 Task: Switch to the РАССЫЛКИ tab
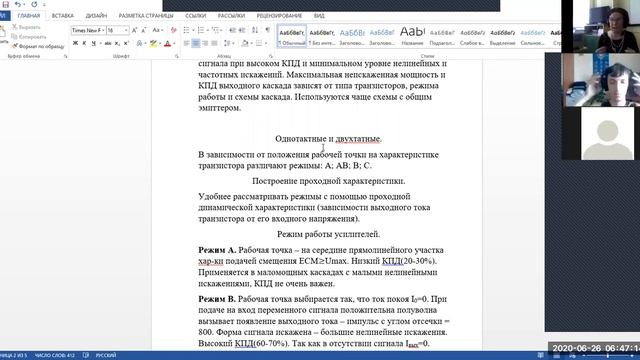click(231, 16)
